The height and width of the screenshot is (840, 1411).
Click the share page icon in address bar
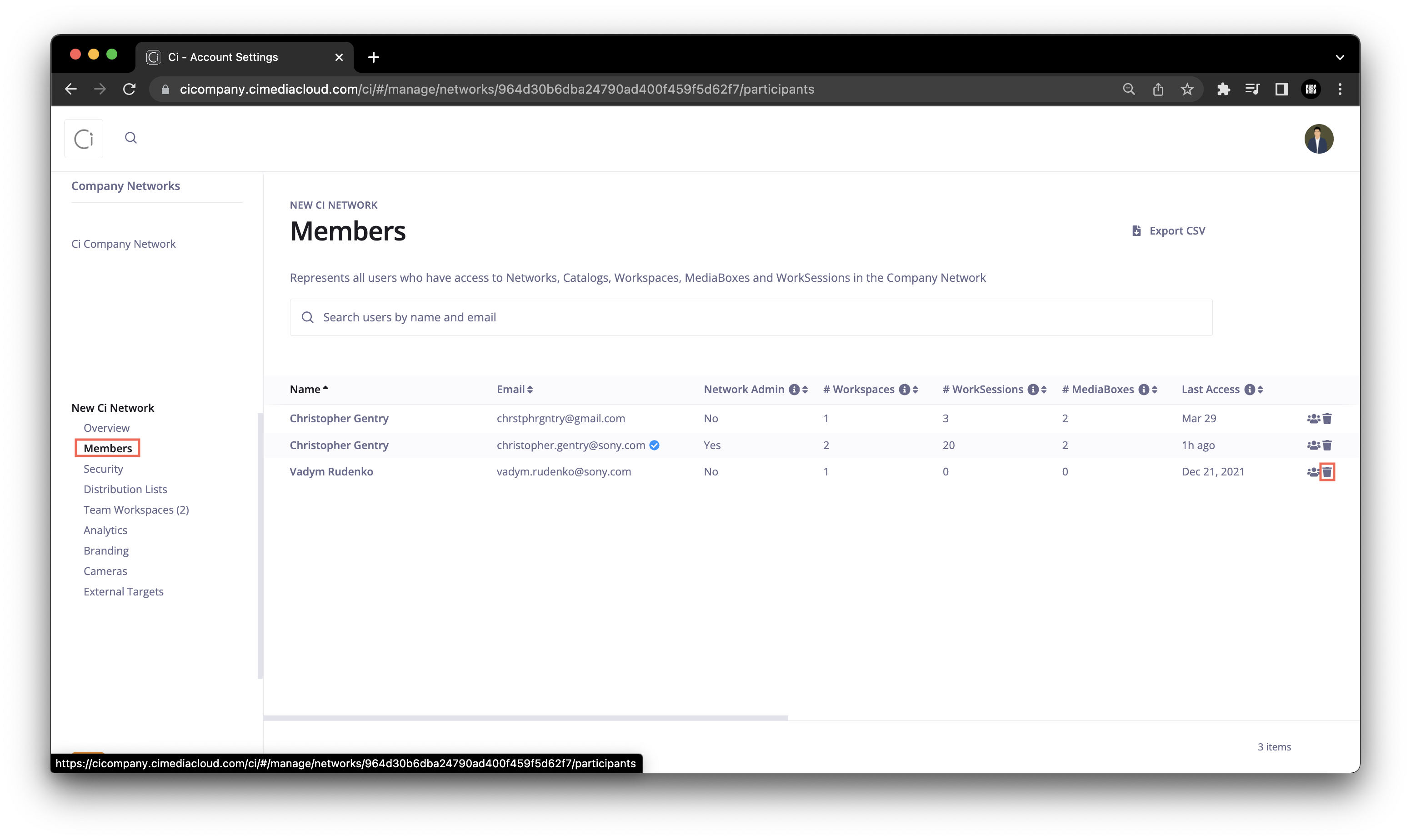(1157, 89)
